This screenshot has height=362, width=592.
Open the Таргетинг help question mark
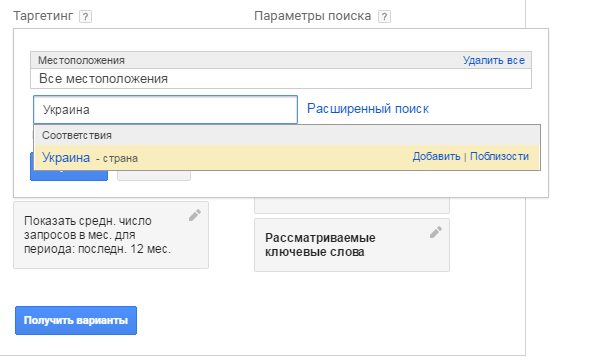pos(85,17)
